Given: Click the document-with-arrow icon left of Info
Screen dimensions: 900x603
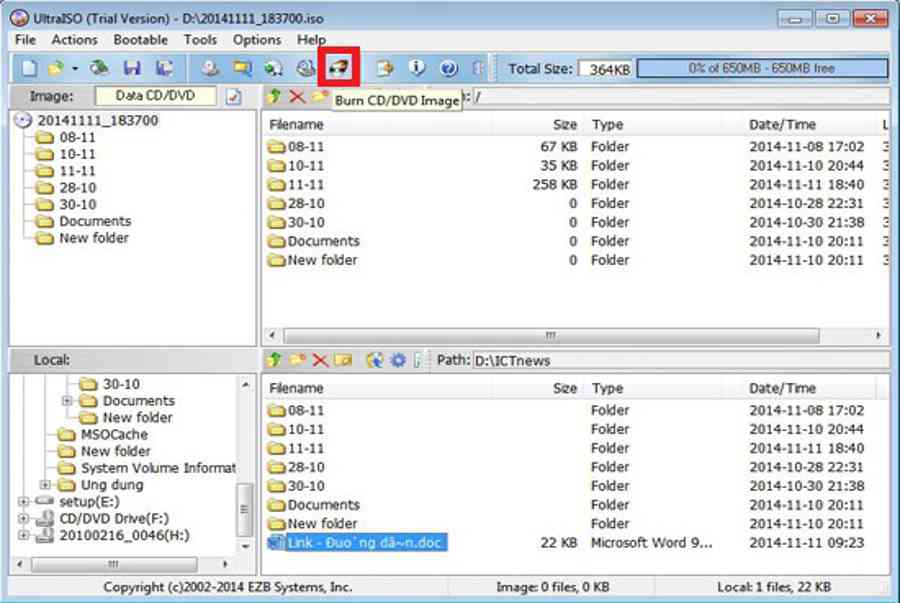Looking at the screenshot, I should pyautogui.click(x=385, y=68).
